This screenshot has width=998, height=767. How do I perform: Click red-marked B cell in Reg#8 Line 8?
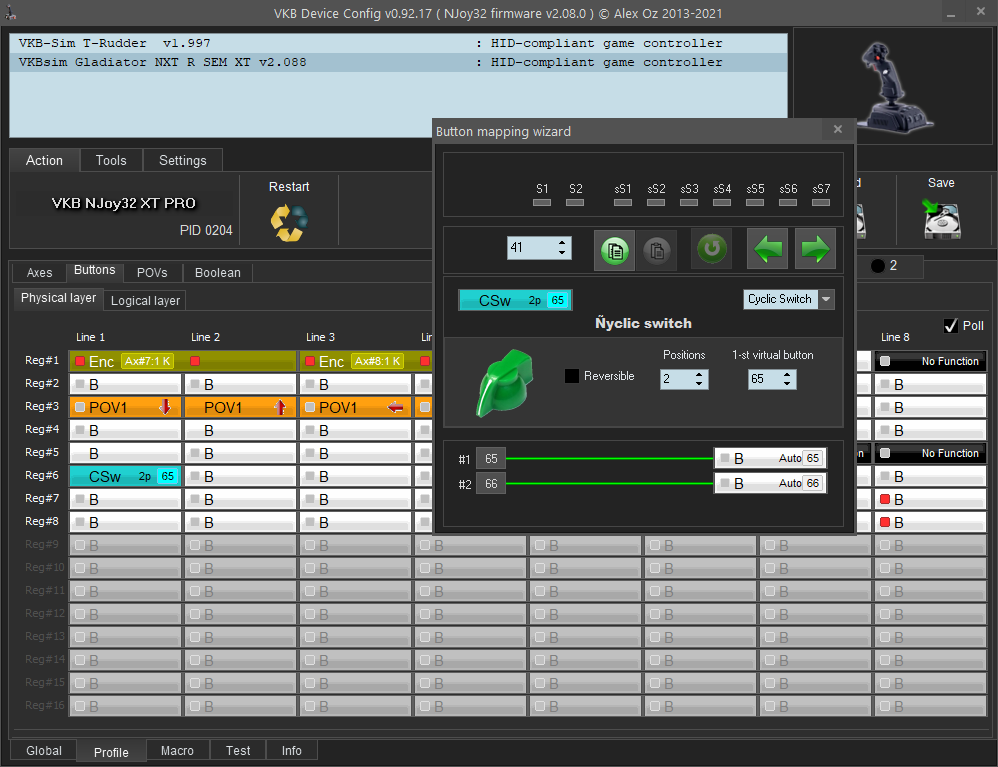click(x=931, y=522)
